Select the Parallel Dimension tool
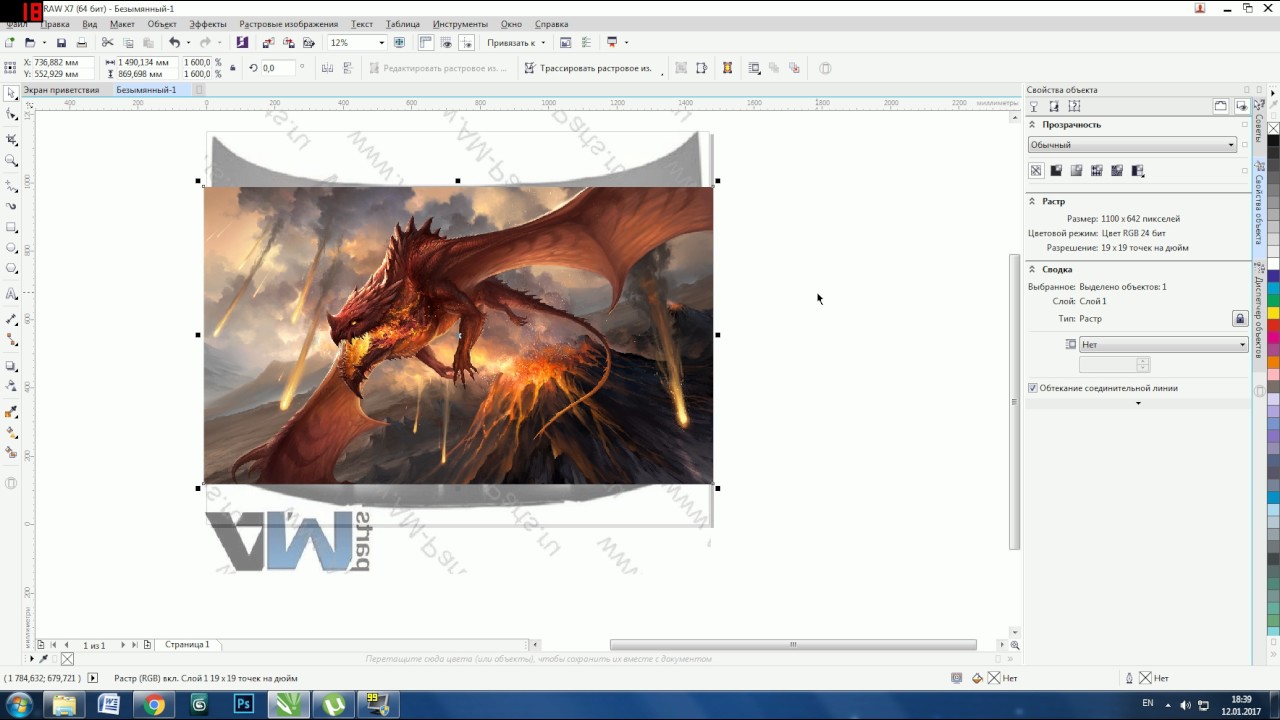This screenshot has width=1280, height=720. point(12,320)
